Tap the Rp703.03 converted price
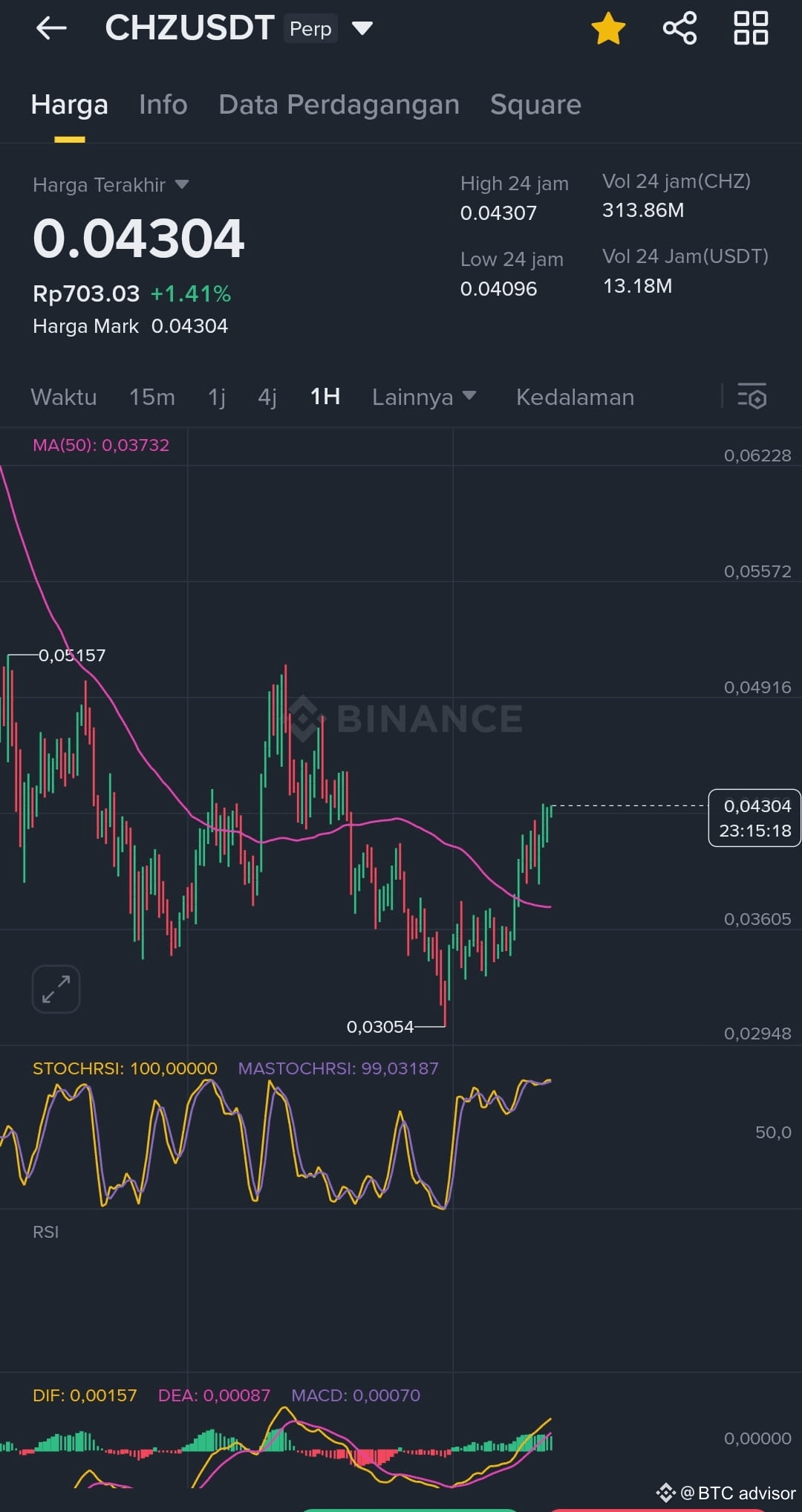 click(x=86, y=293)
